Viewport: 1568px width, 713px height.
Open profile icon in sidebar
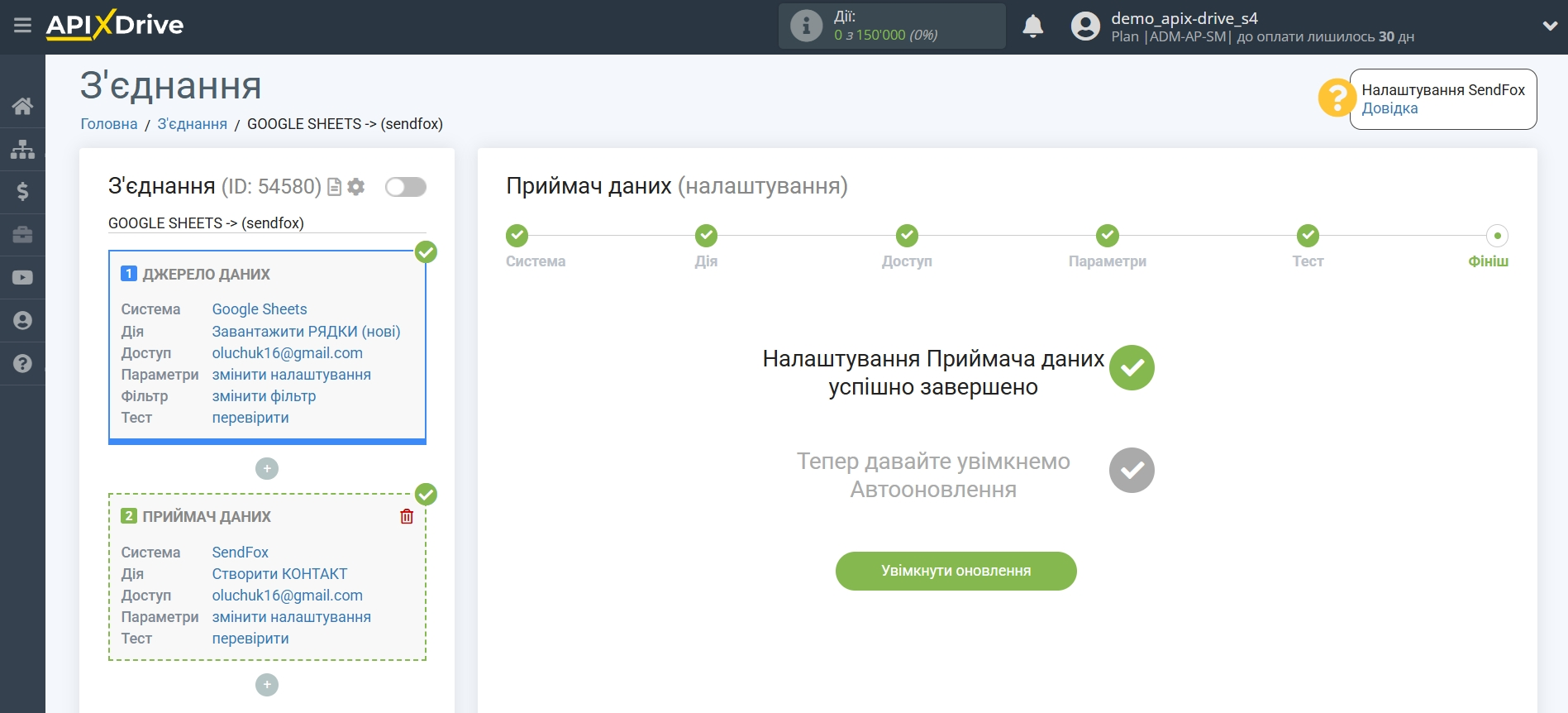22,321
